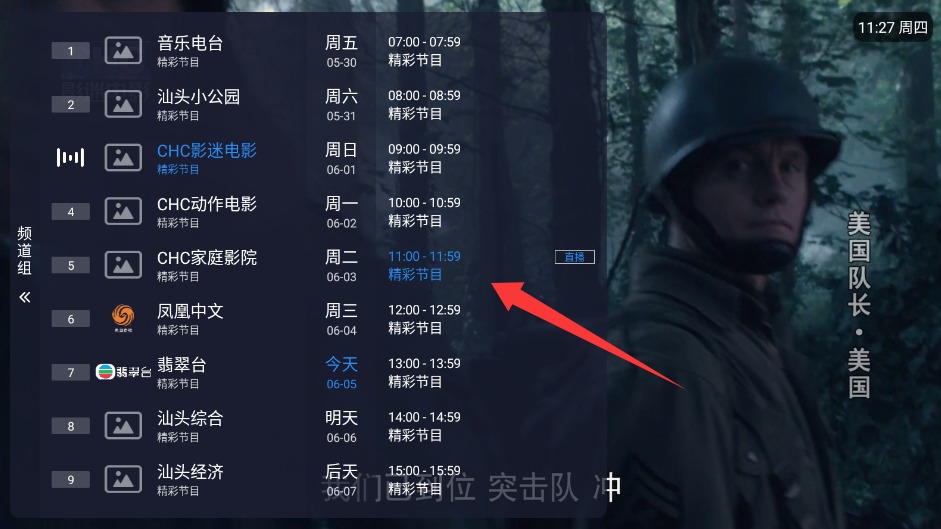The height and width of the screenshot is (529, 941).
Task: Expand the 频道组 channel group panel
Action: coord(25,250)
